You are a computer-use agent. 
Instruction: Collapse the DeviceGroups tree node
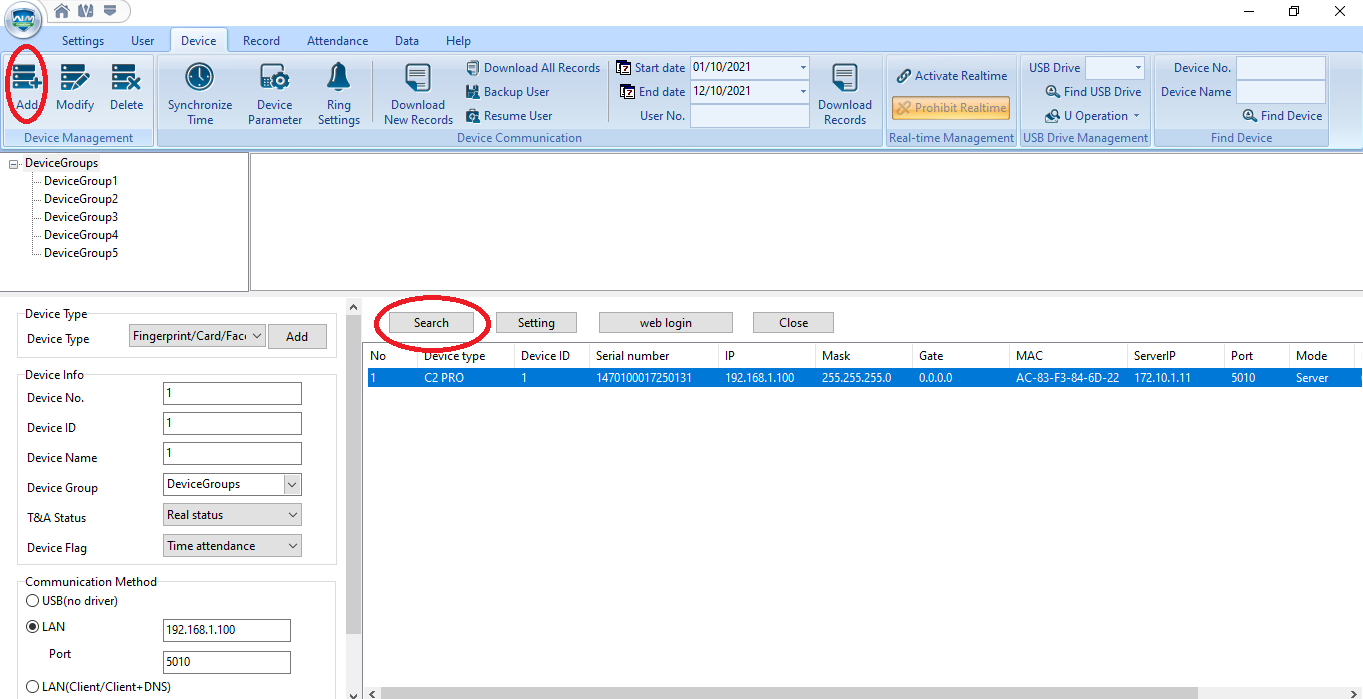click(x=14, y=163)
